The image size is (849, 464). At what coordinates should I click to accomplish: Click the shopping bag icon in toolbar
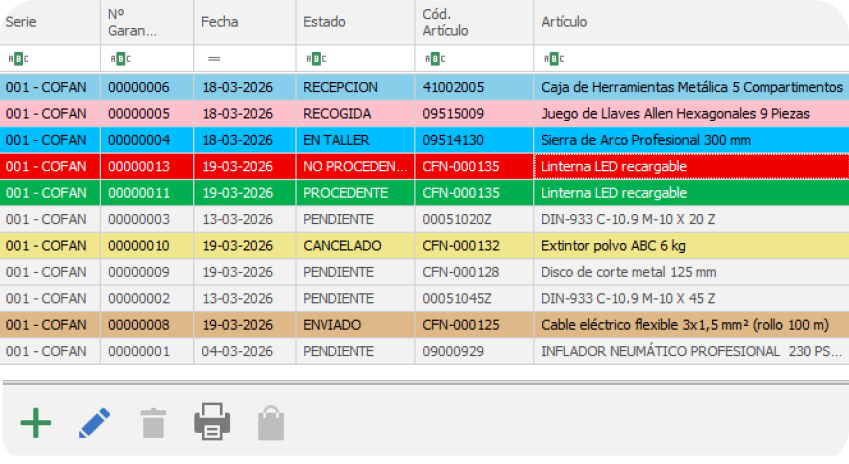pos(271,423)
